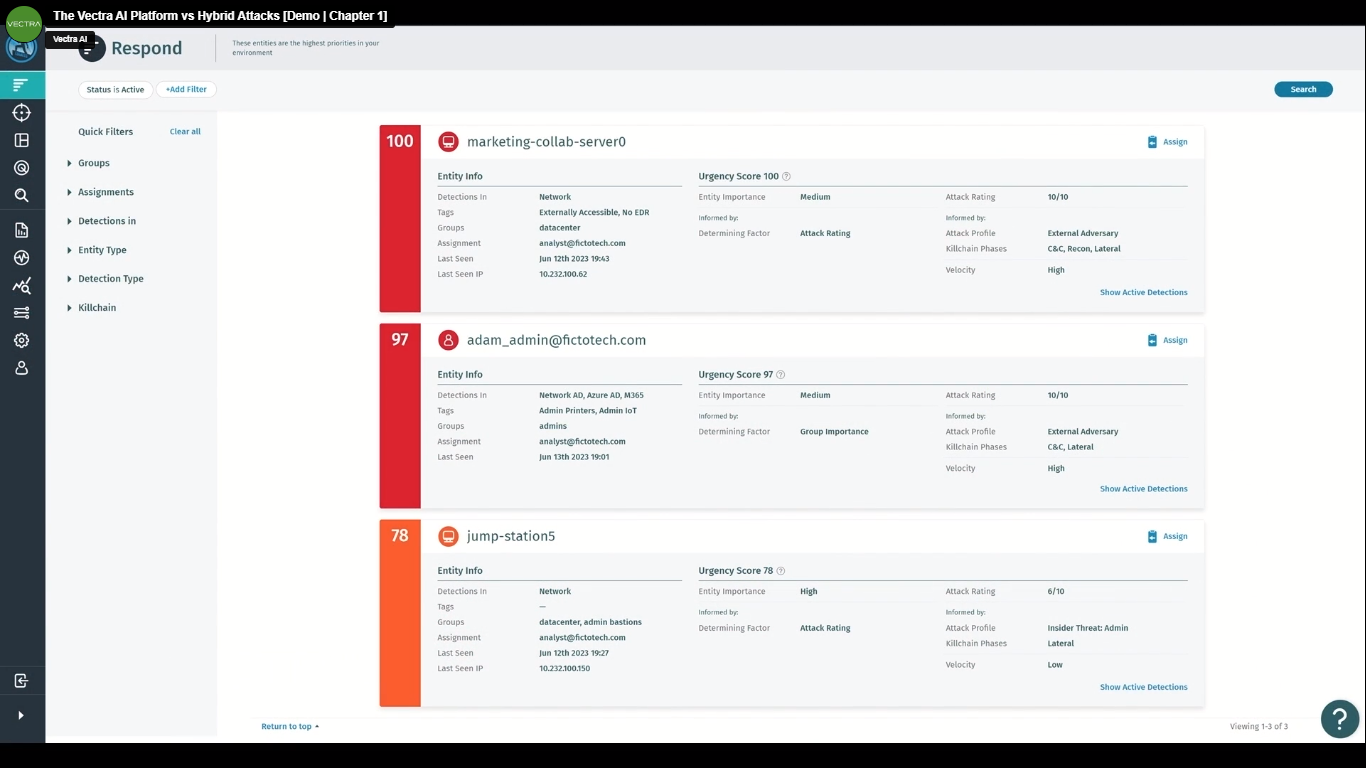Click the red 100 urgency score tile

400,219
